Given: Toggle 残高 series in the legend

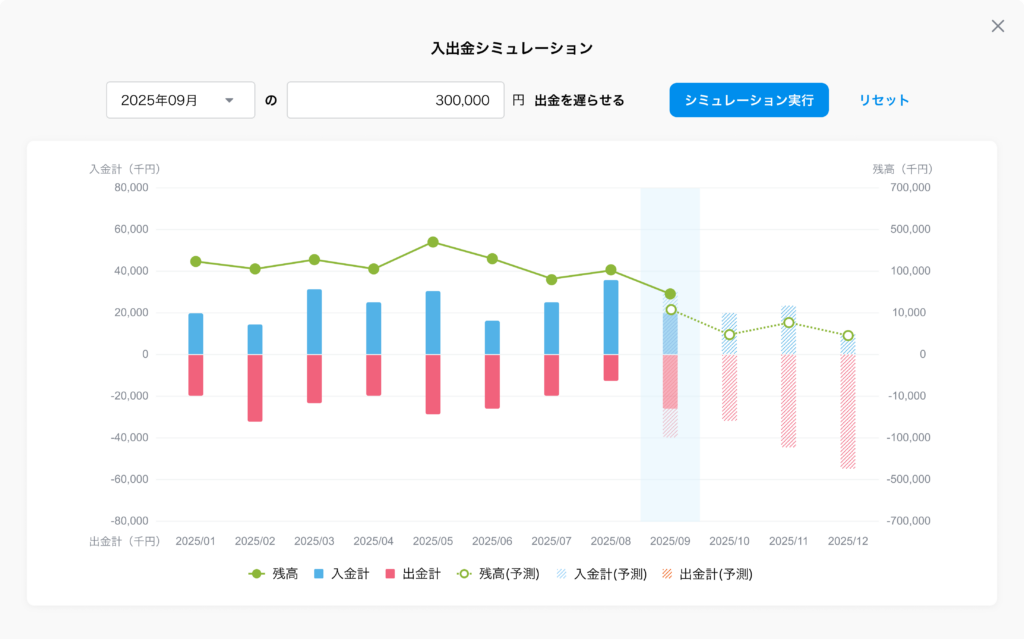Looking at the screenshot, I should (273, 574).
